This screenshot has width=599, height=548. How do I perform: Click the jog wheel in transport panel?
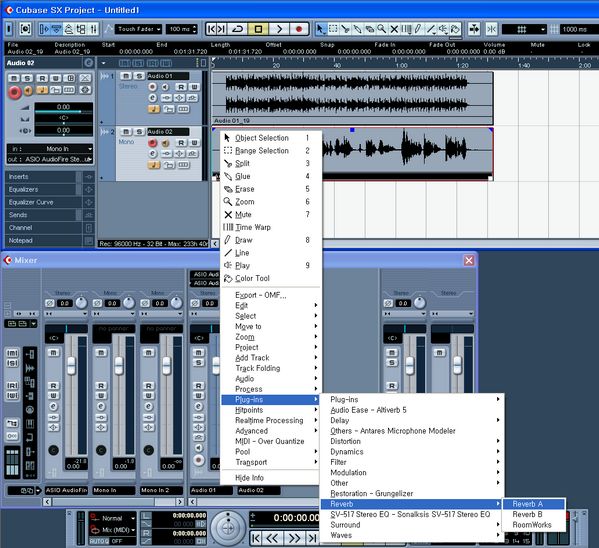pyautogui.click(x=228, y=528)
